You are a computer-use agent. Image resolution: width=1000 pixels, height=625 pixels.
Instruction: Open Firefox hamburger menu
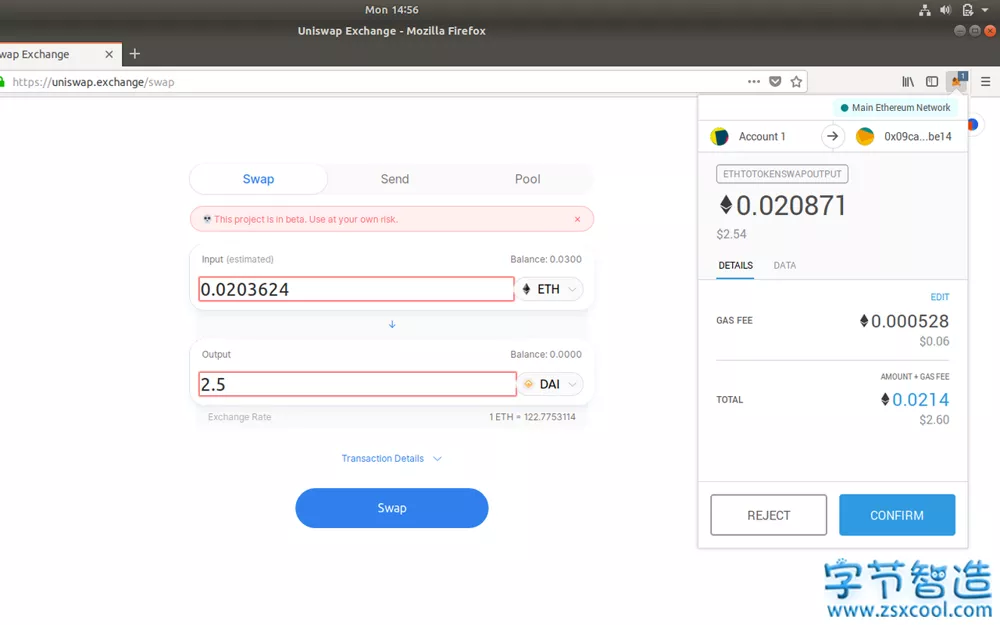985,82
